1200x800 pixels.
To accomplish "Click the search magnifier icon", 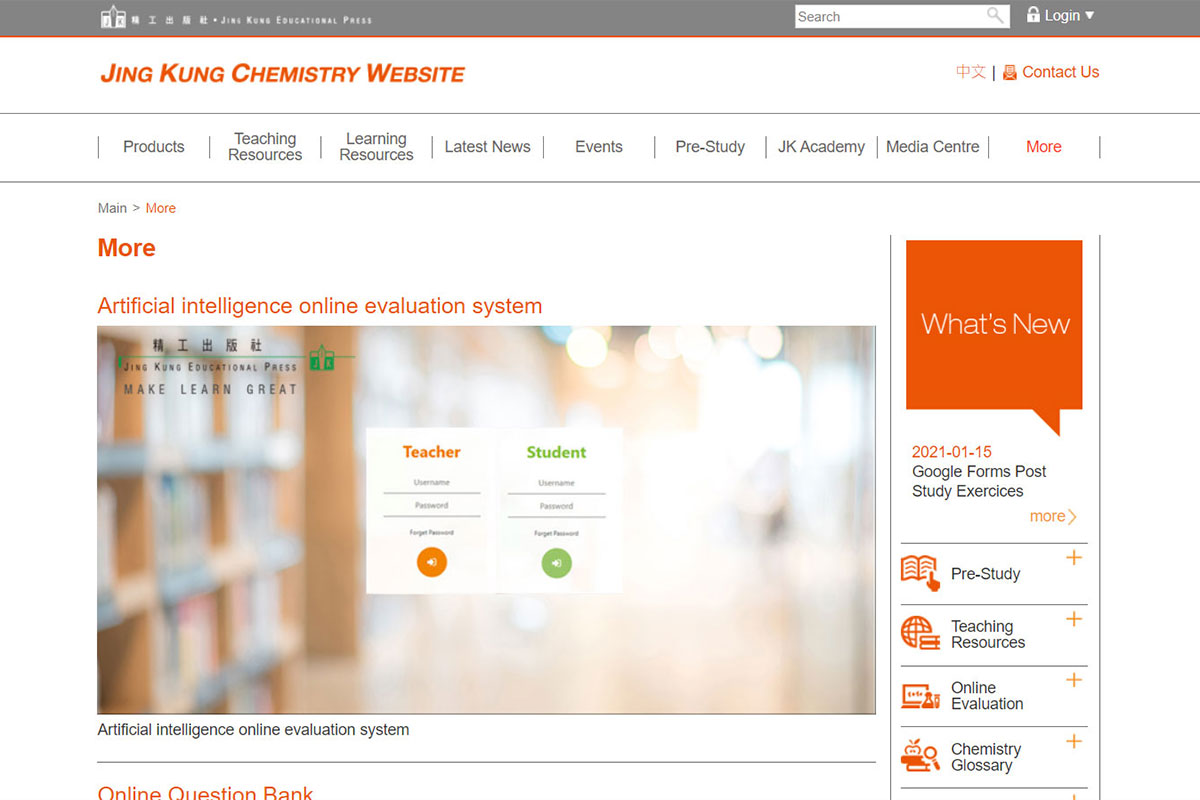I will [995, 15].
